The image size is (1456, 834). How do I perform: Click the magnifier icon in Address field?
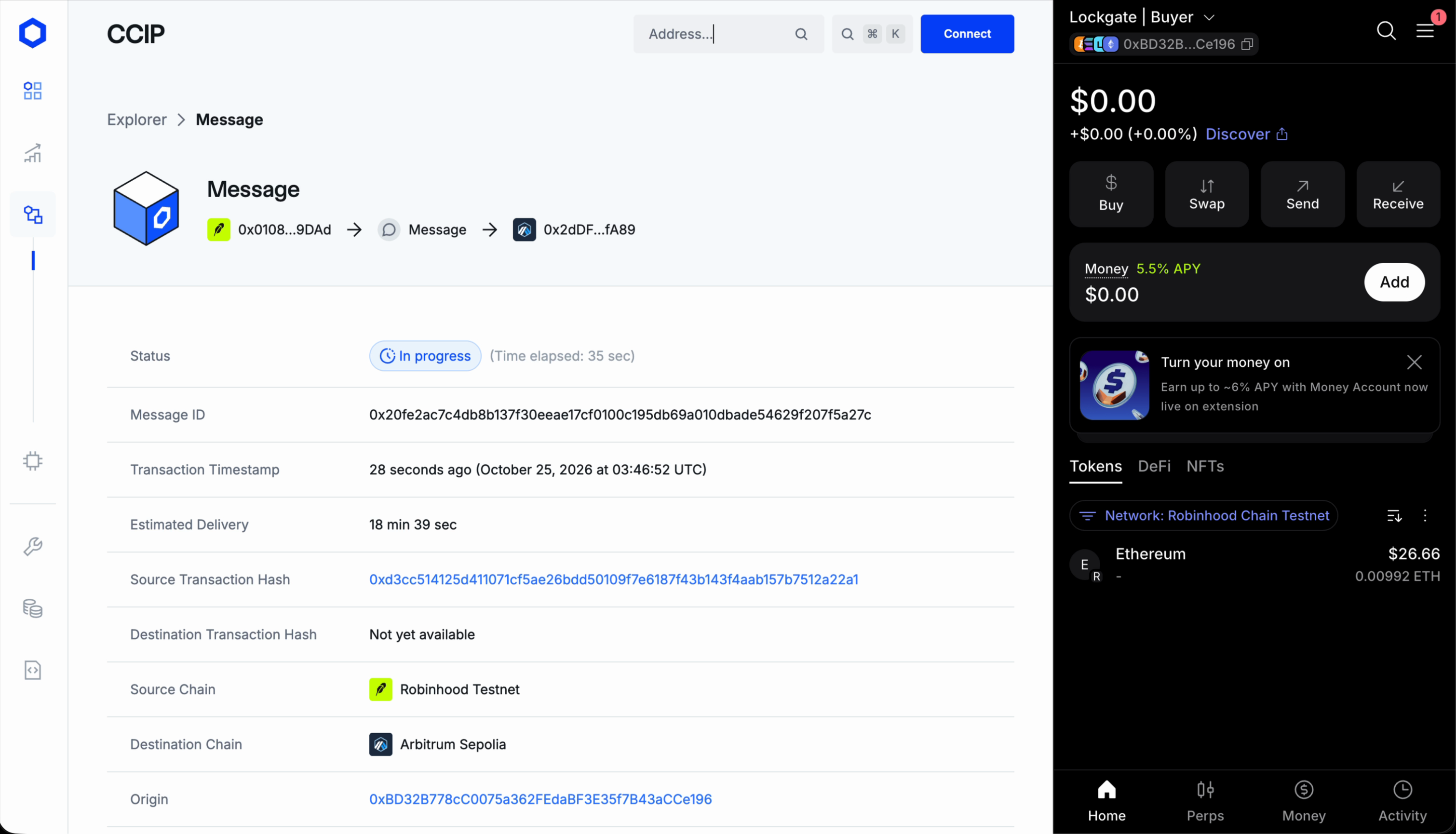[801, 34]
